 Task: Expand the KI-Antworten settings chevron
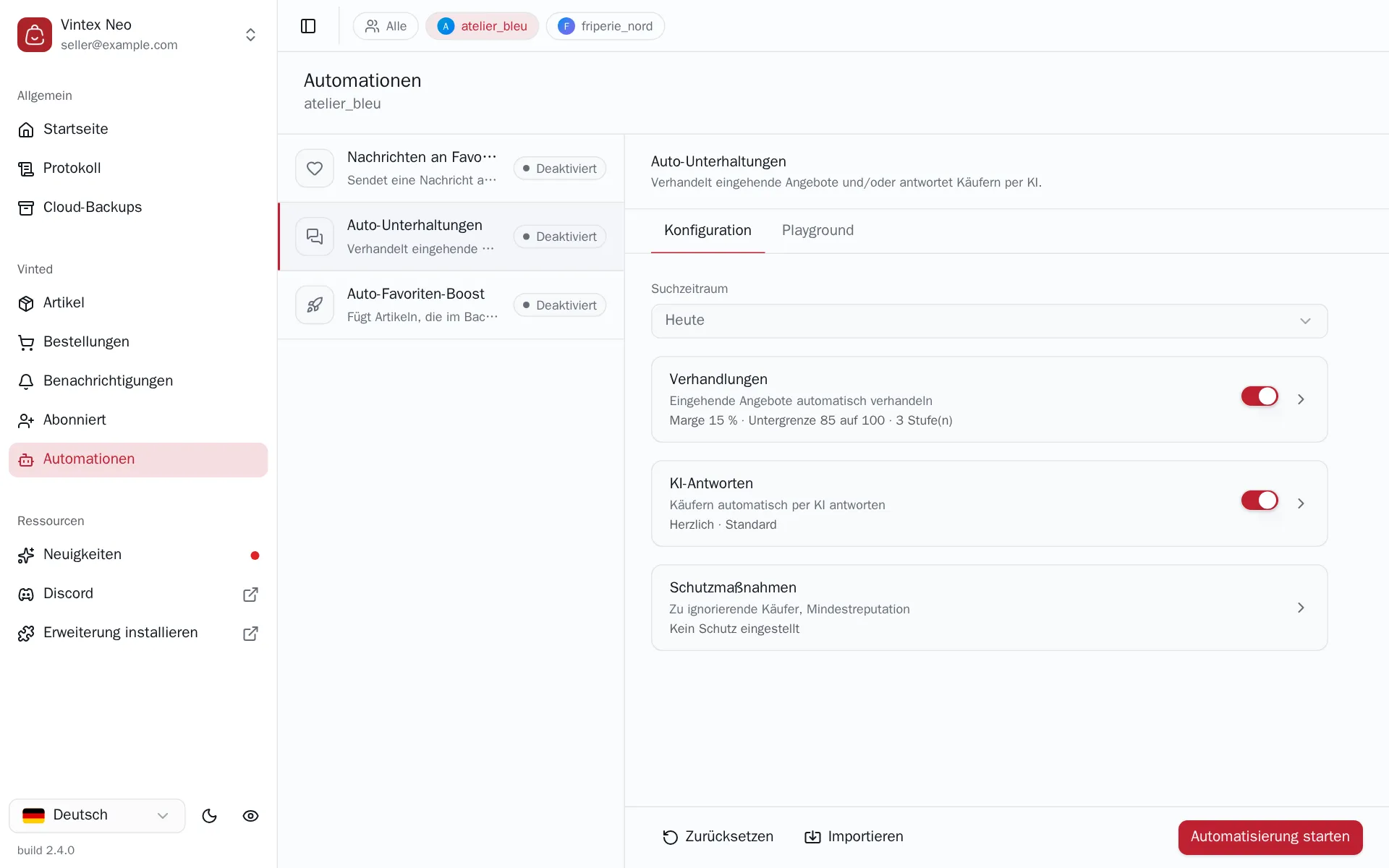tap(1301, 503)
